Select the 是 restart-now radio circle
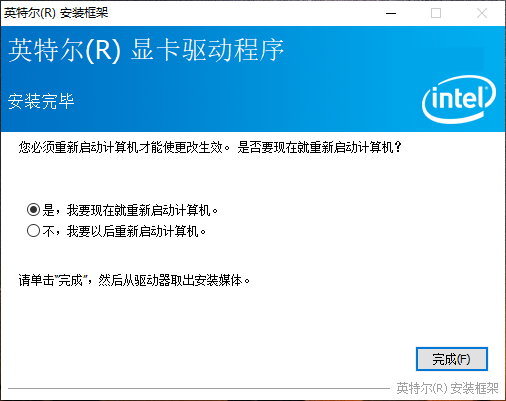 coord(33,210)
